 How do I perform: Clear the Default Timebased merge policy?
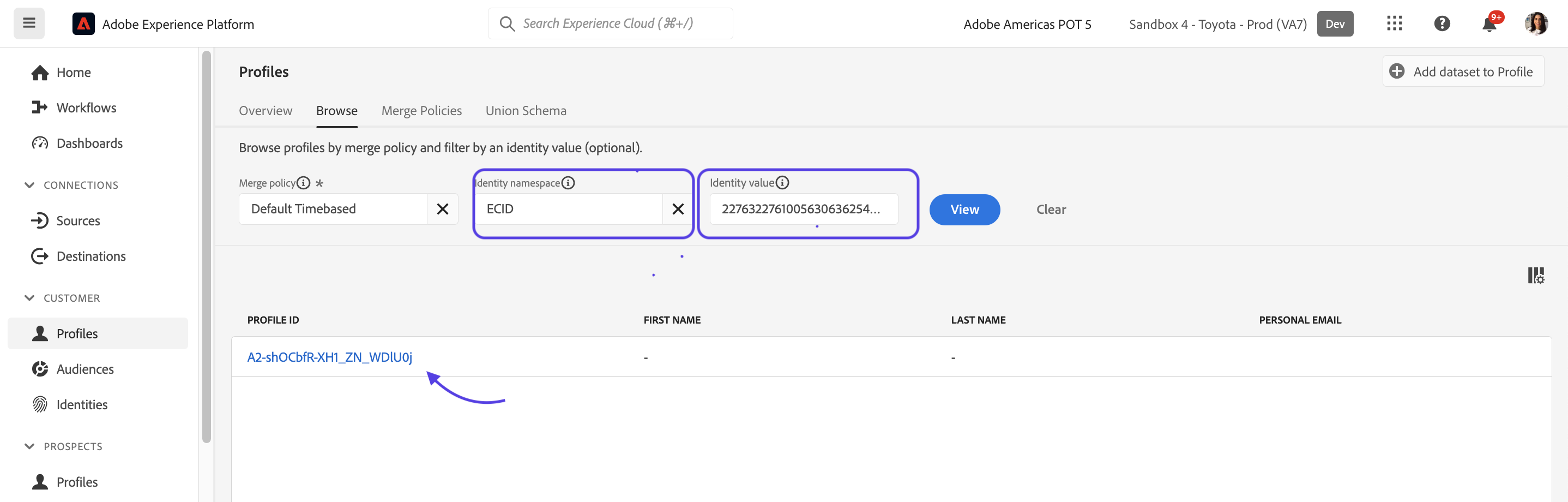443,209
